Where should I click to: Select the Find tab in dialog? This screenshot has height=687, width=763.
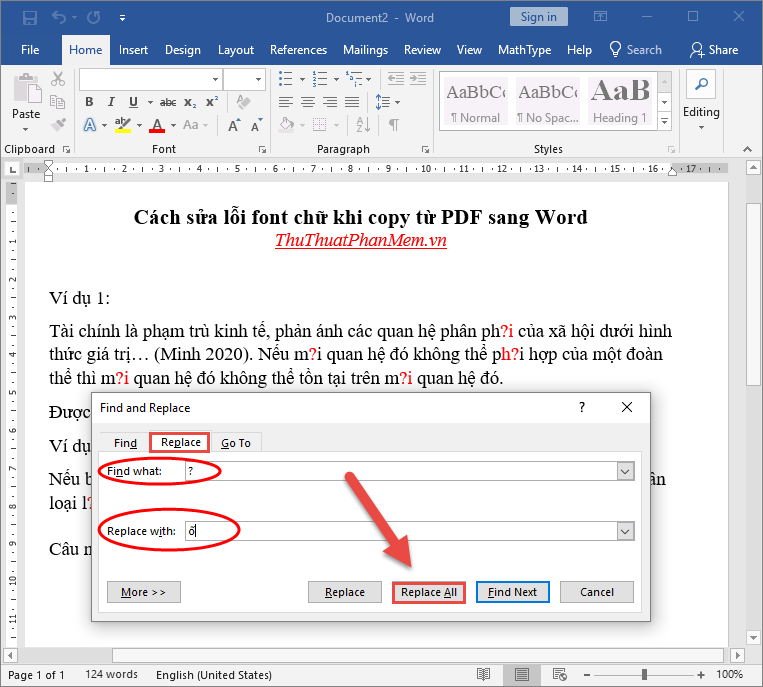click(x=125, y=443)
